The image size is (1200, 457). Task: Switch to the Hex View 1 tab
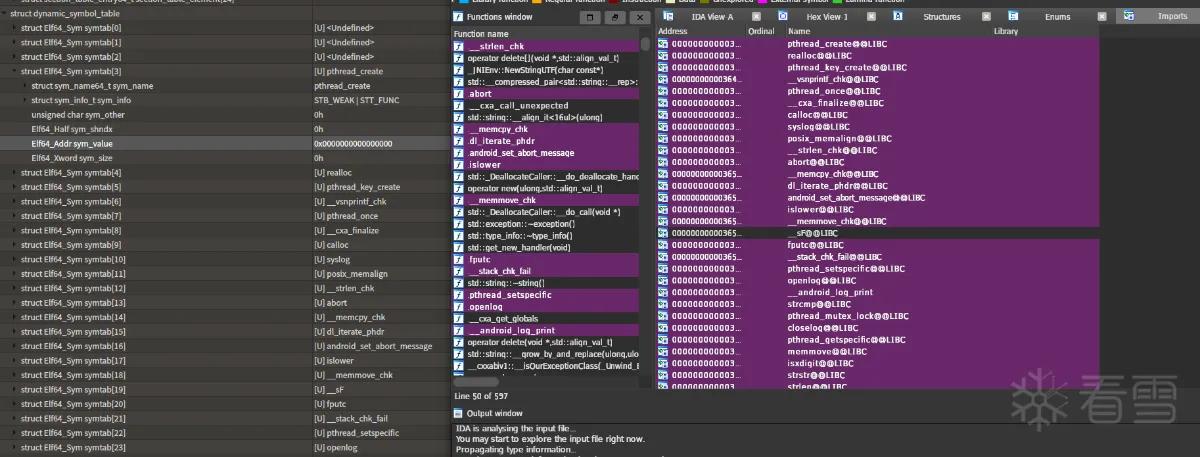coord(827,17)
